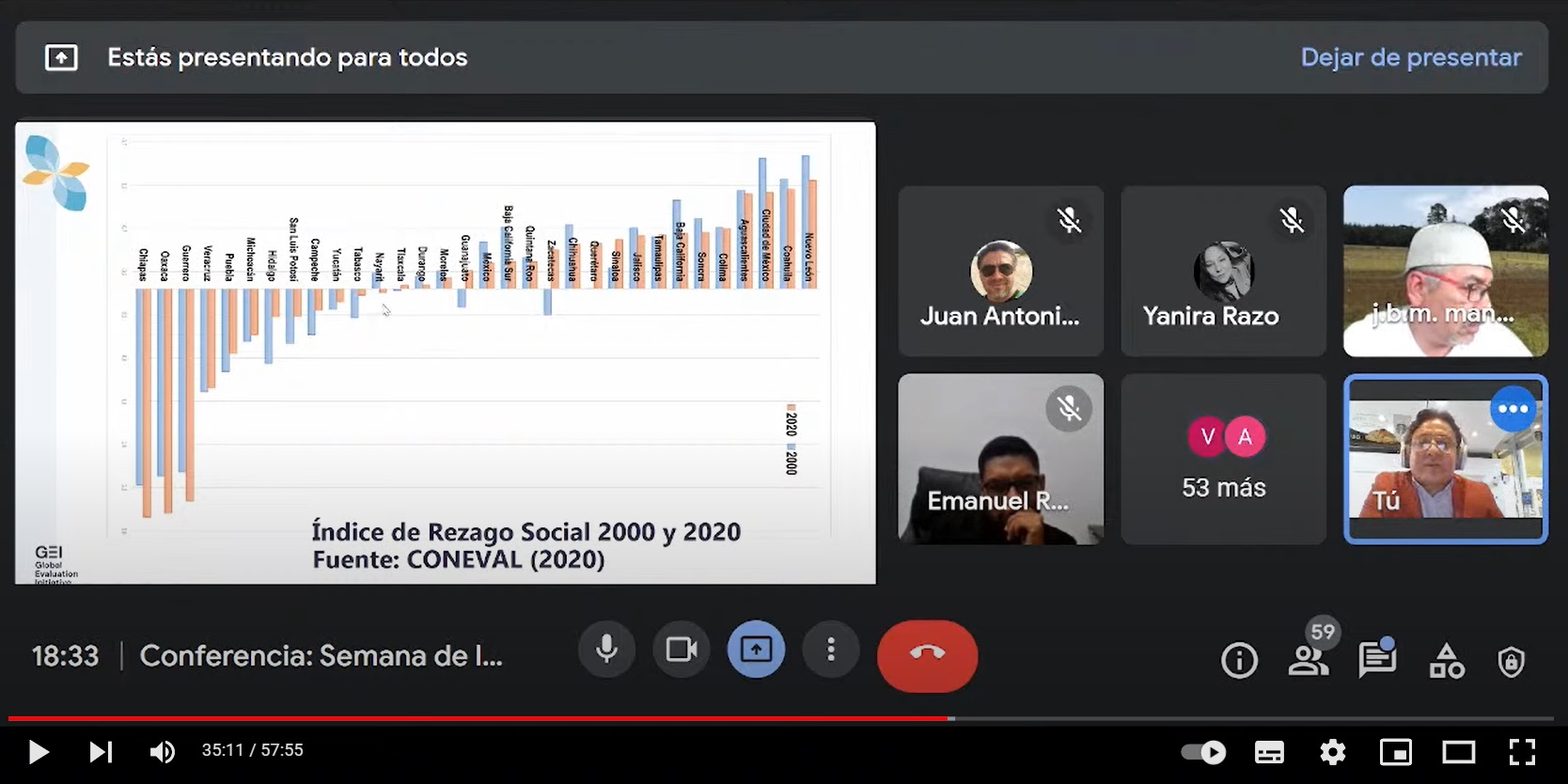1568x784 pixels.
Task: Select the 53 más participants tile
Action: coord(1224,459)
